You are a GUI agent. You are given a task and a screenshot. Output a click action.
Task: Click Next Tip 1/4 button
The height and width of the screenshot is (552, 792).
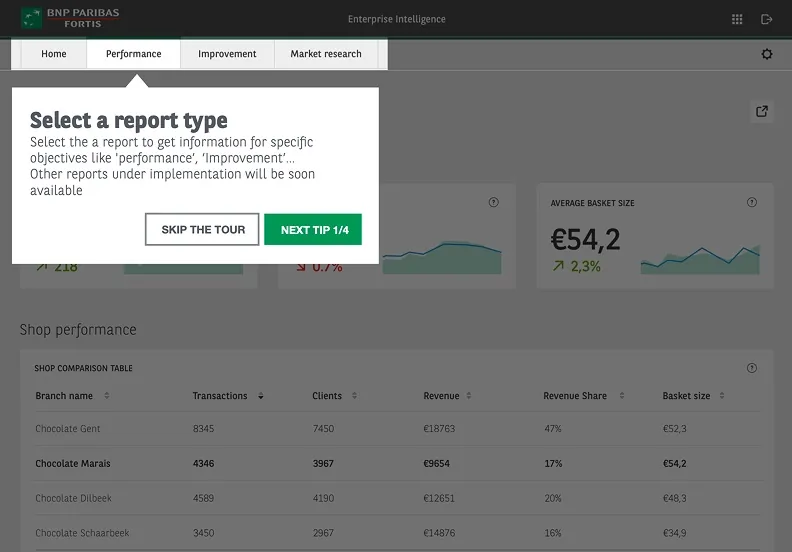click(x=313, y=229)
